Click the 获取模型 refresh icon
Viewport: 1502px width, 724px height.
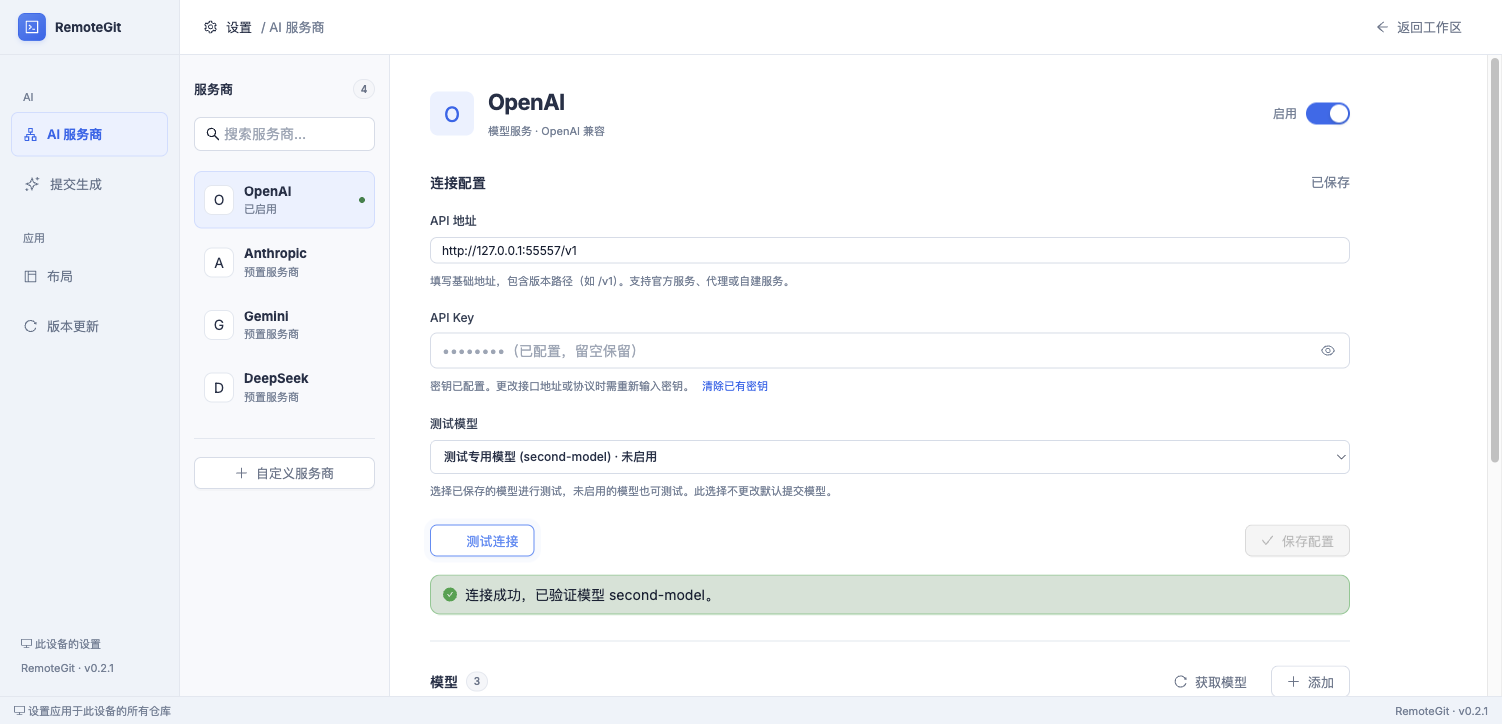(x=1180, y=682)
